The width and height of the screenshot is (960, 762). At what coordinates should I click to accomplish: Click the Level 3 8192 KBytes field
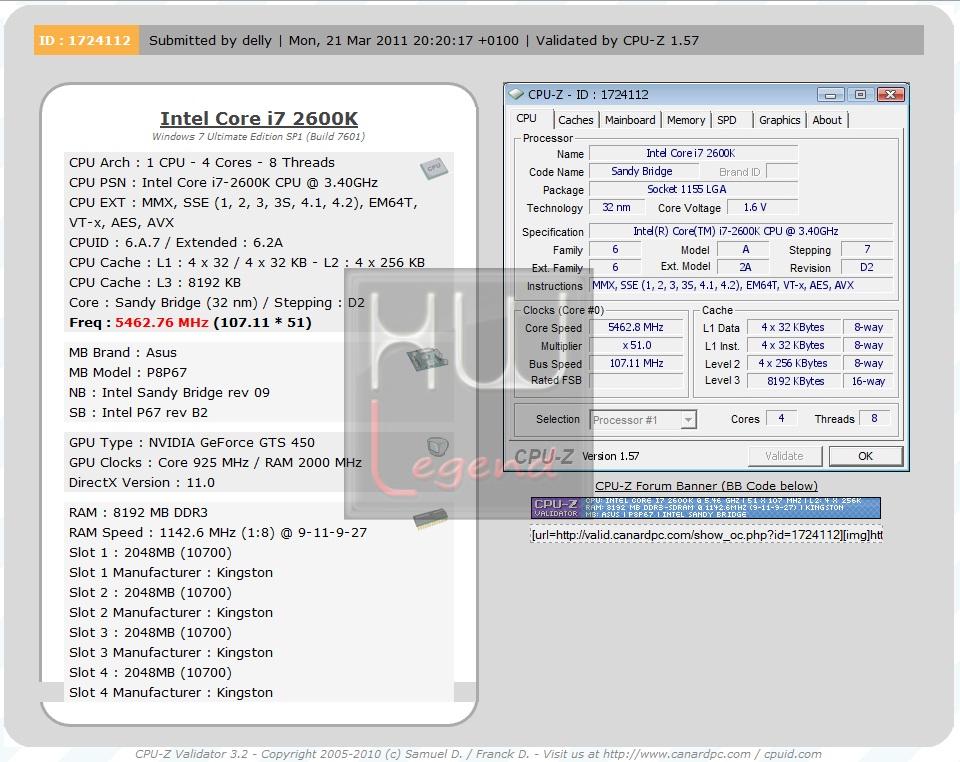(792, 381)
